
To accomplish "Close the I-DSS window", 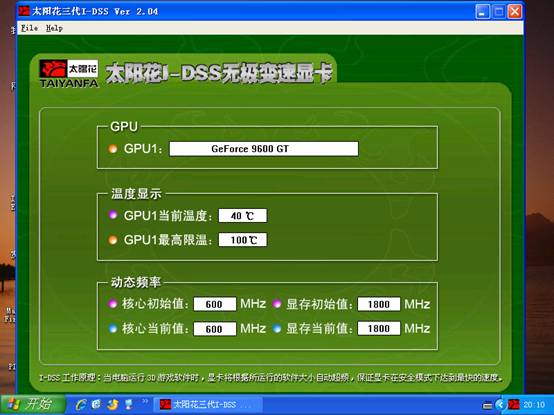I will [x=515, y=12].
